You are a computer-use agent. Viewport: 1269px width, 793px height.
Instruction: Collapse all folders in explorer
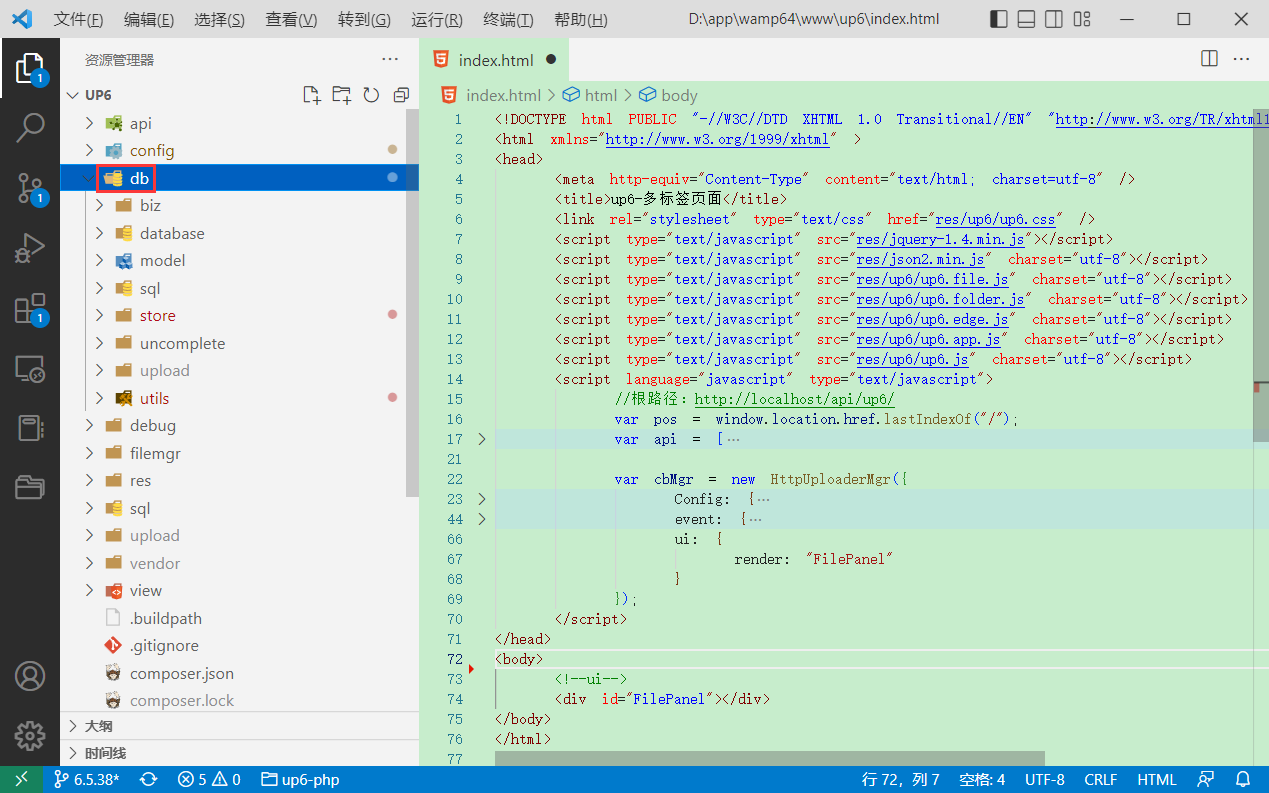pyautogui.click(x=401, y=95)
